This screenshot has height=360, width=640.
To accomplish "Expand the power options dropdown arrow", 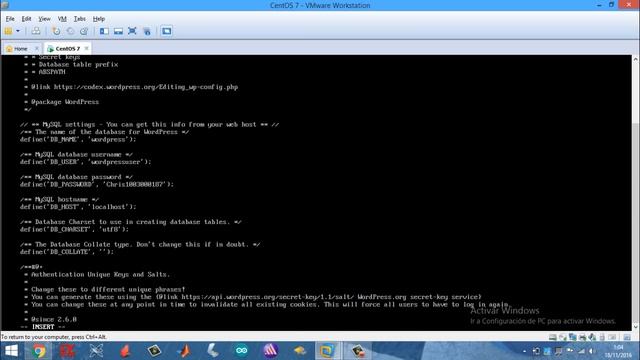I will (x=18, y=31).
